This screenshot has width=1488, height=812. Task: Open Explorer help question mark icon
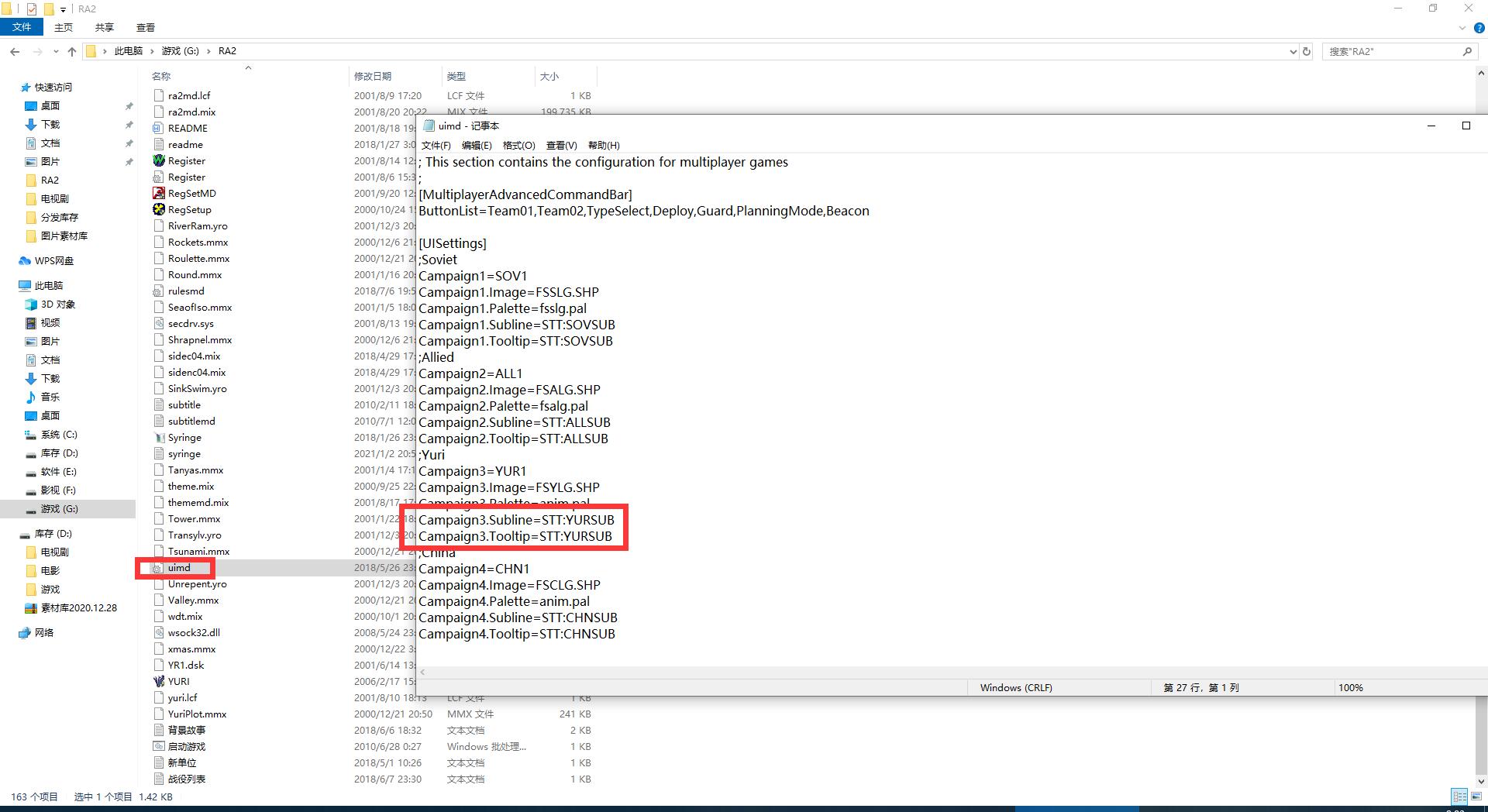tap(1478, 28)
